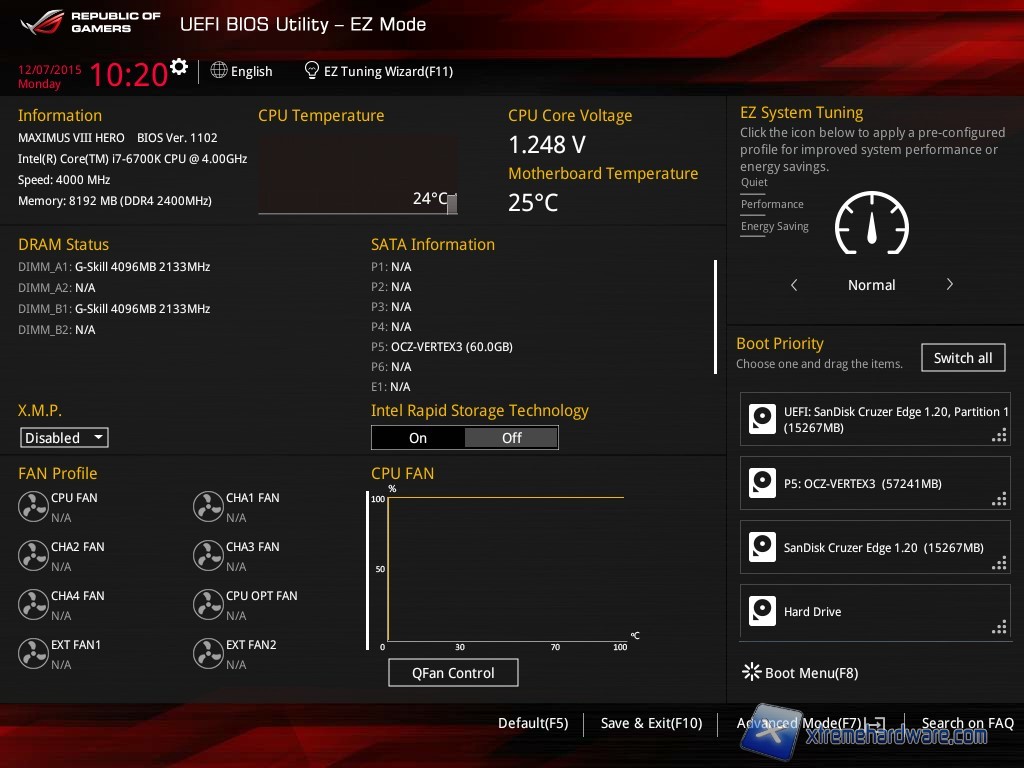Turn Intel Rapid Storage Technology On

click(418, 438)
